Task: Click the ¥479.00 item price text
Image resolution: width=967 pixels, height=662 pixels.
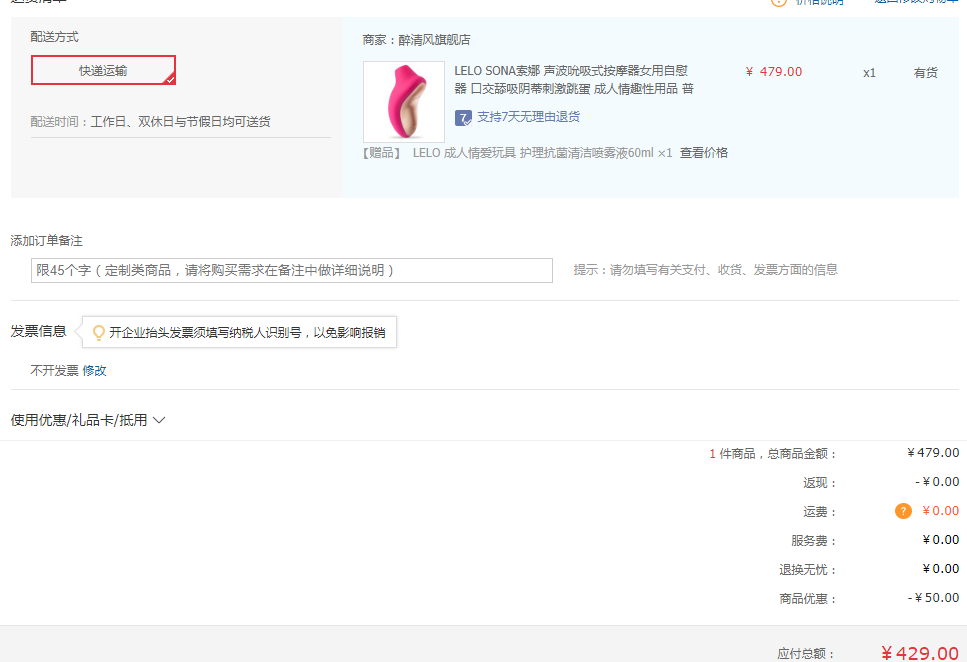Action: click(x=773, y=72)
